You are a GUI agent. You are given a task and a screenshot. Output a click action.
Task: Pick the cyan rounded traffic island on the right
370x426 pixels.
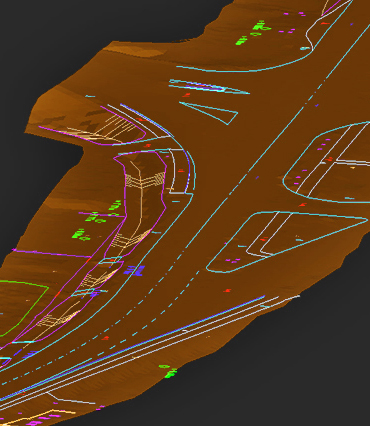click(287, 242)
